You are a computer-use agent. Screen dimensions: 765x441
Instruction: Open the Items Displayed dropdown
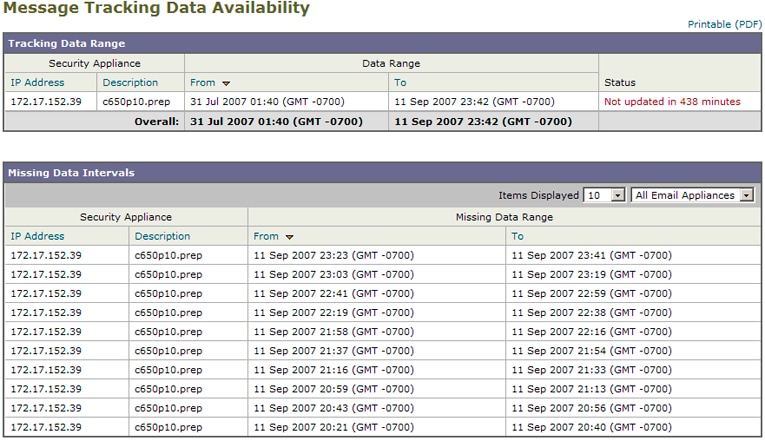[604, 195]
